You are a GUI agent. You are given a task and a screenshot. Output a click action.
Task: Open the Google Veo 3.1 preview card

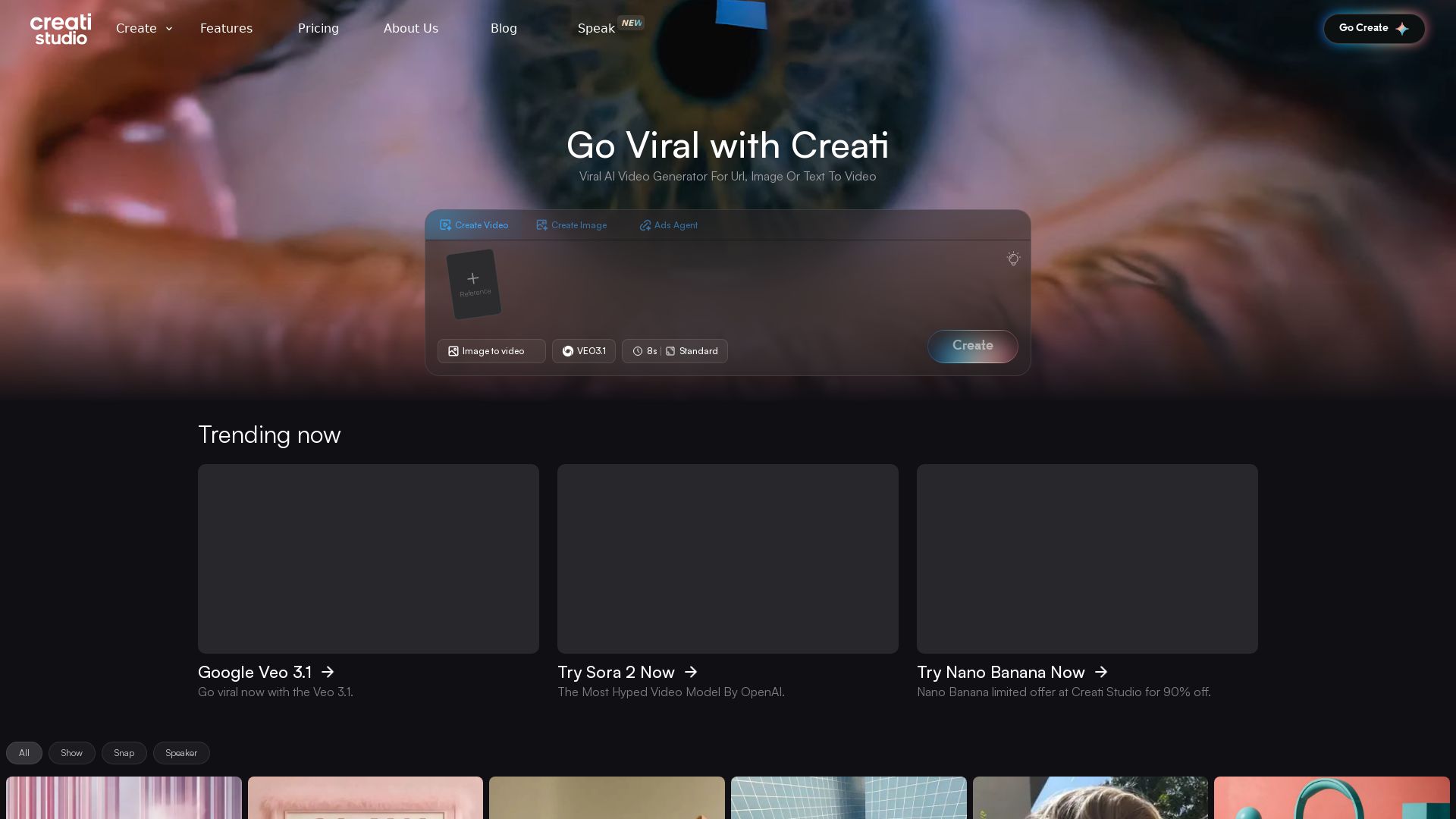click(x=369, y=559)
